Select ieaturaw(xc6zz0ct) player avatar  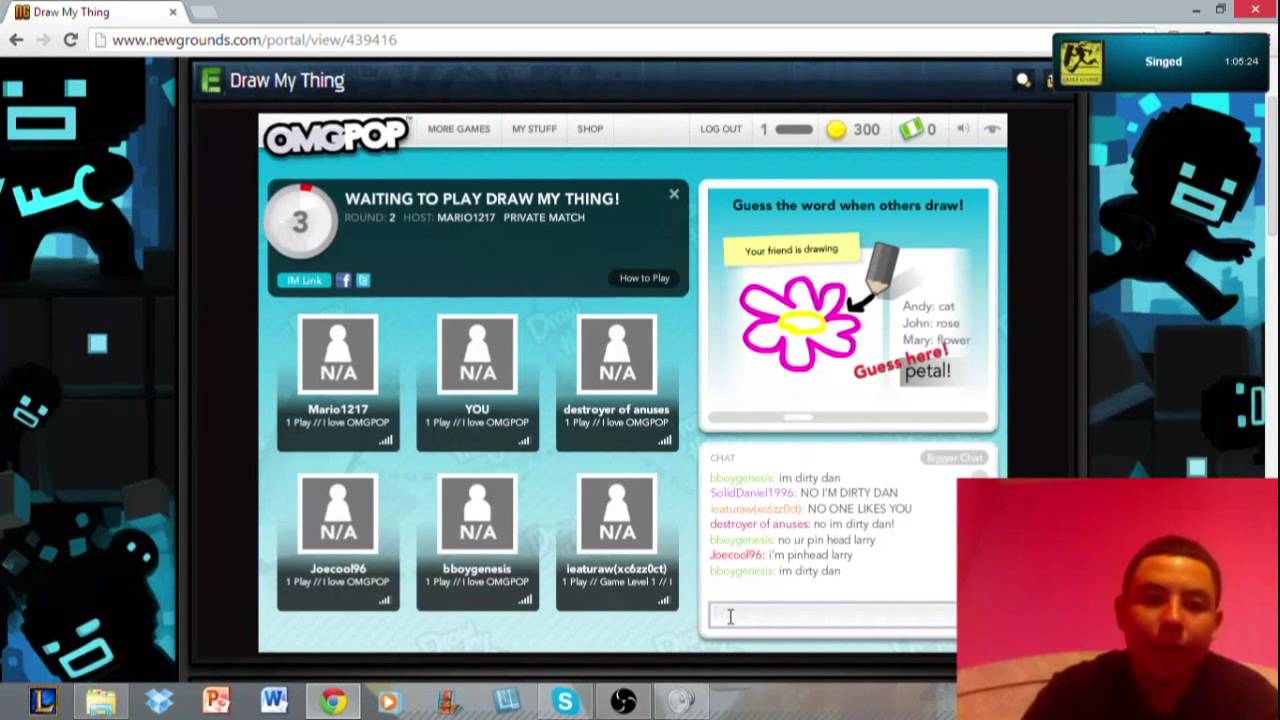tap(617, 513)
